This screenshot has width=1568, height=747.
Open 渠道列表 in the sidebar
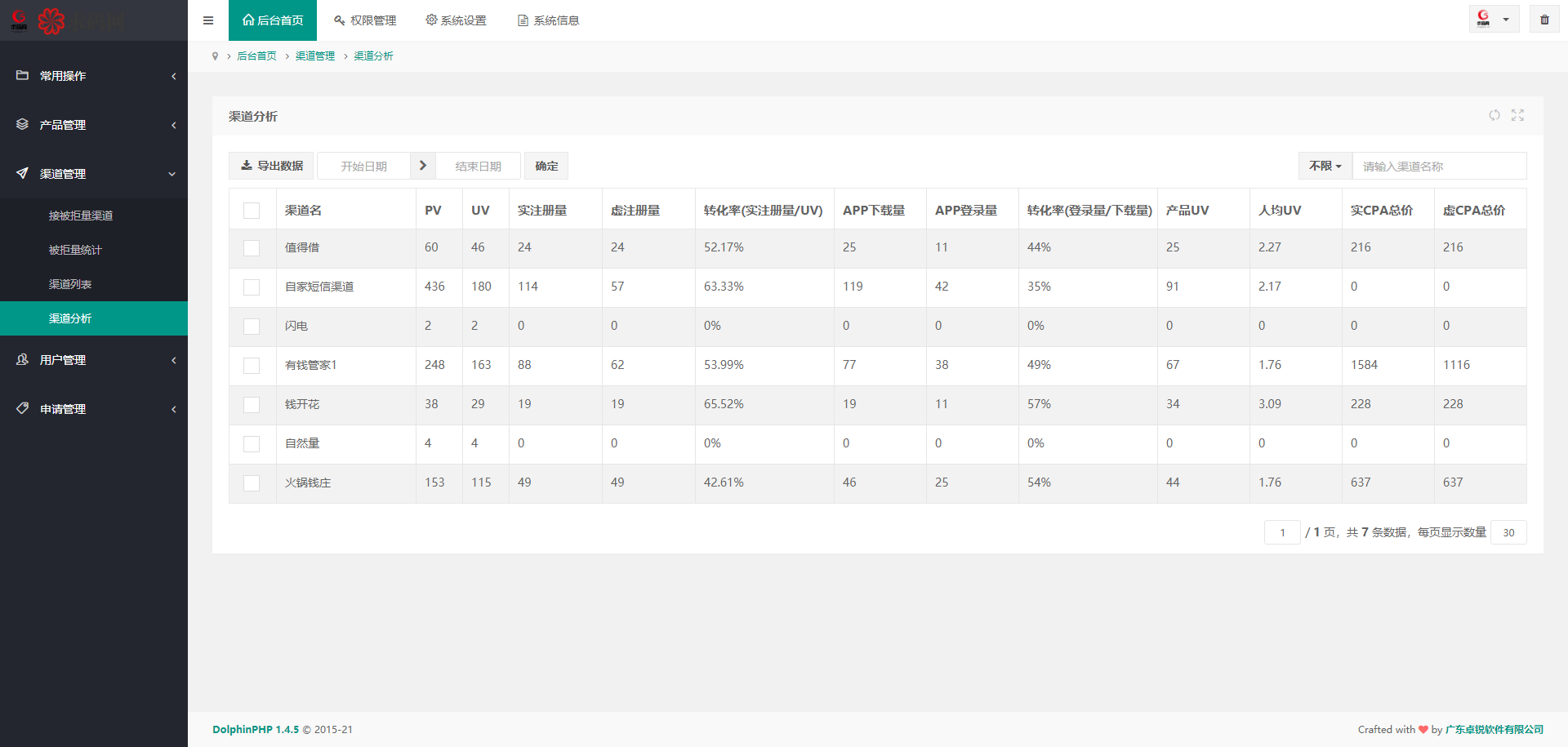point(70,284)
